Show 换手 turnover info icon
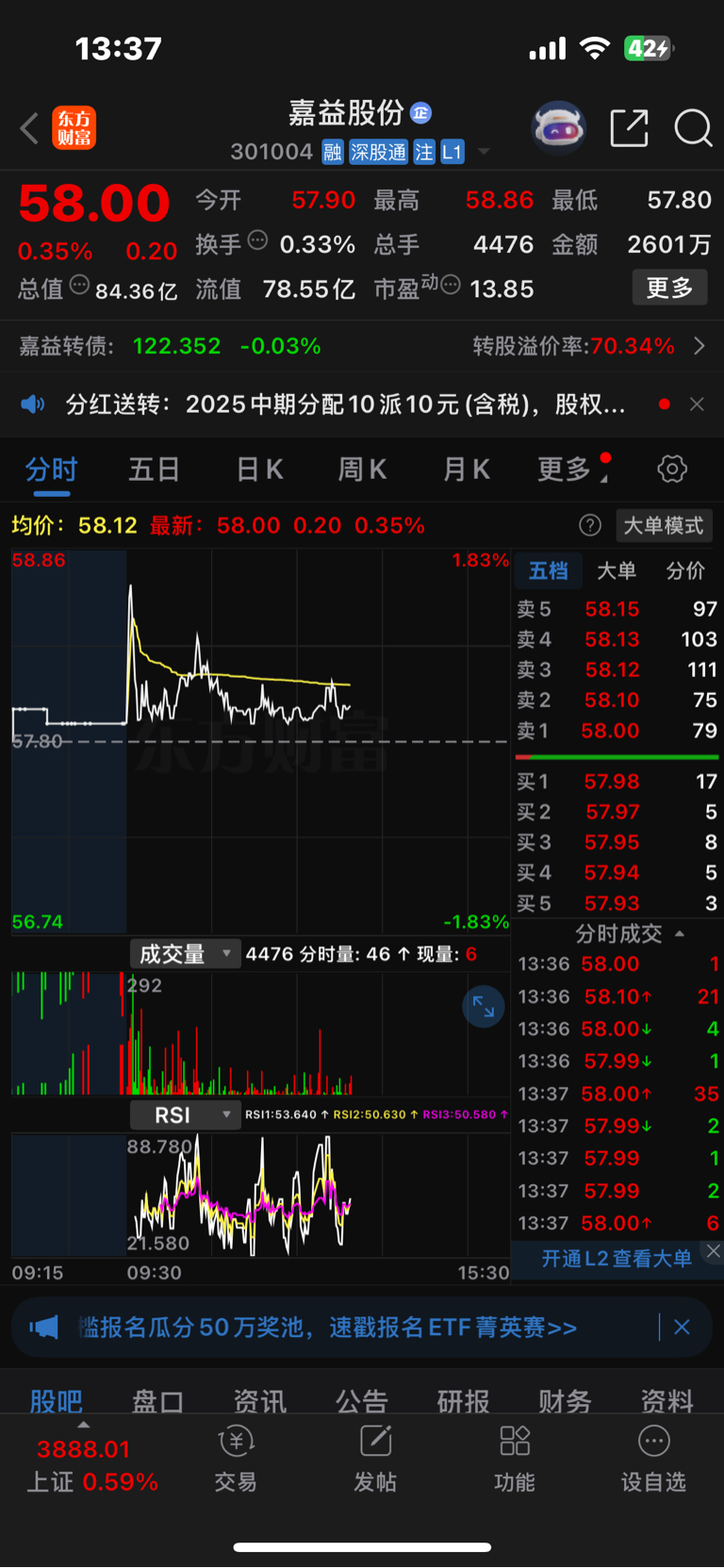Image resolution: width=724 pixels, height=1568 pixels. point(257,240)
